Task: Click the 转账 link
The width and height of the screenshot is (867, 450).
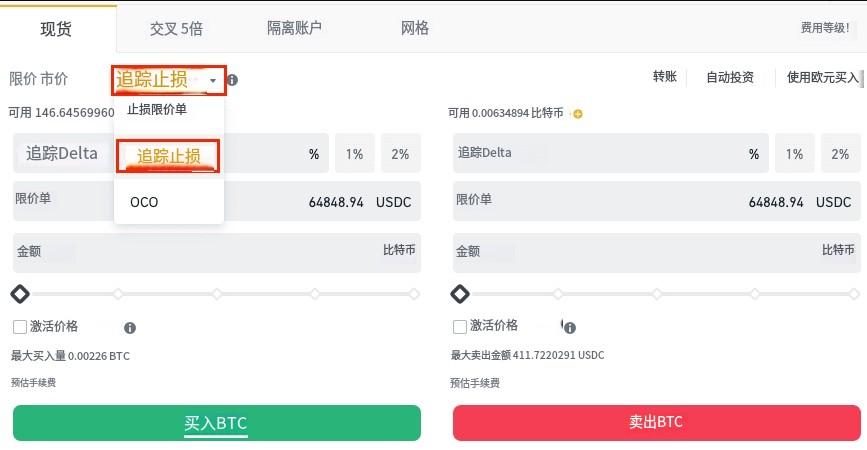Action: point(665,77)
